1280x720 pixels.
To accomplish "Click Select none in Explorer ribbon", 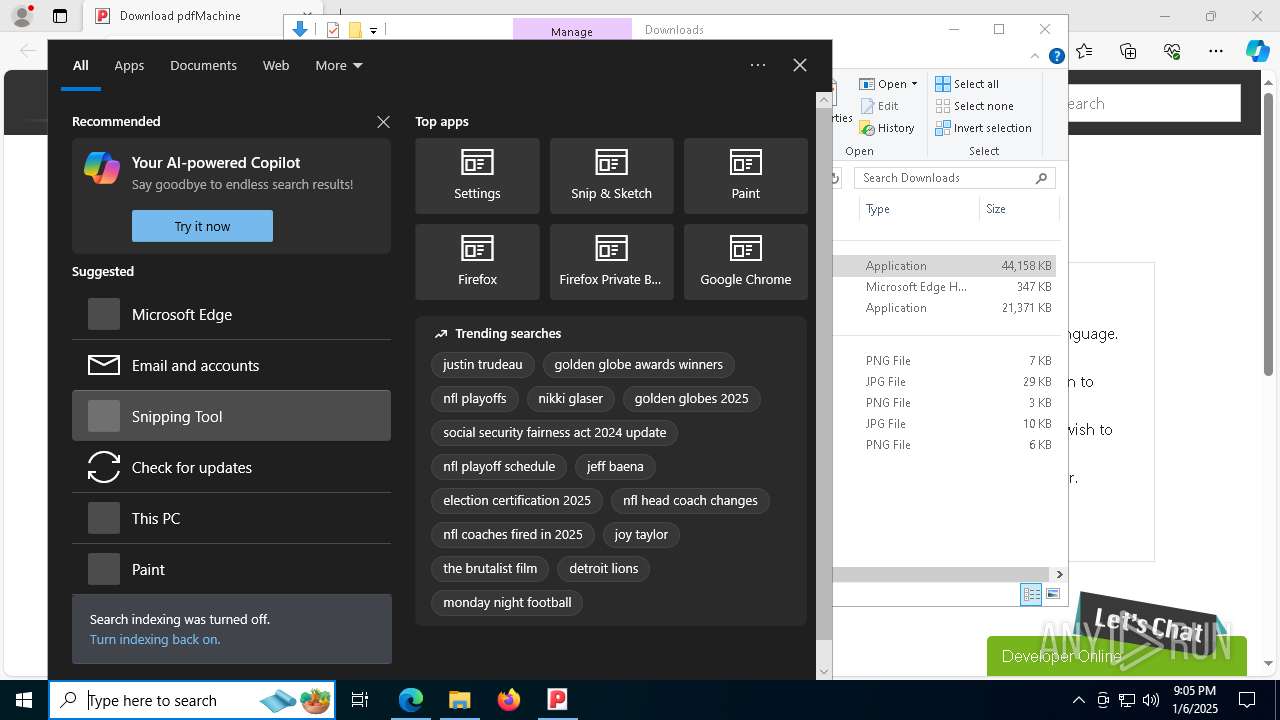I will (974, 106).
